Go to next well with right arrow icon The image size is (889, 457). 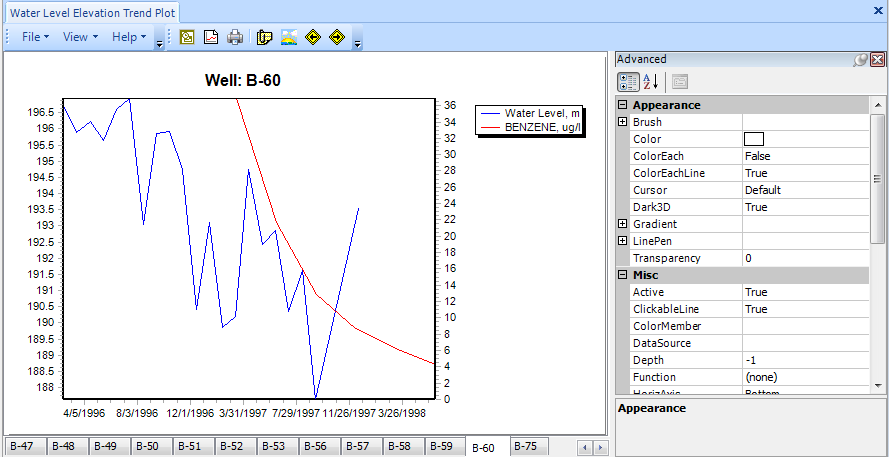point(337,37)
